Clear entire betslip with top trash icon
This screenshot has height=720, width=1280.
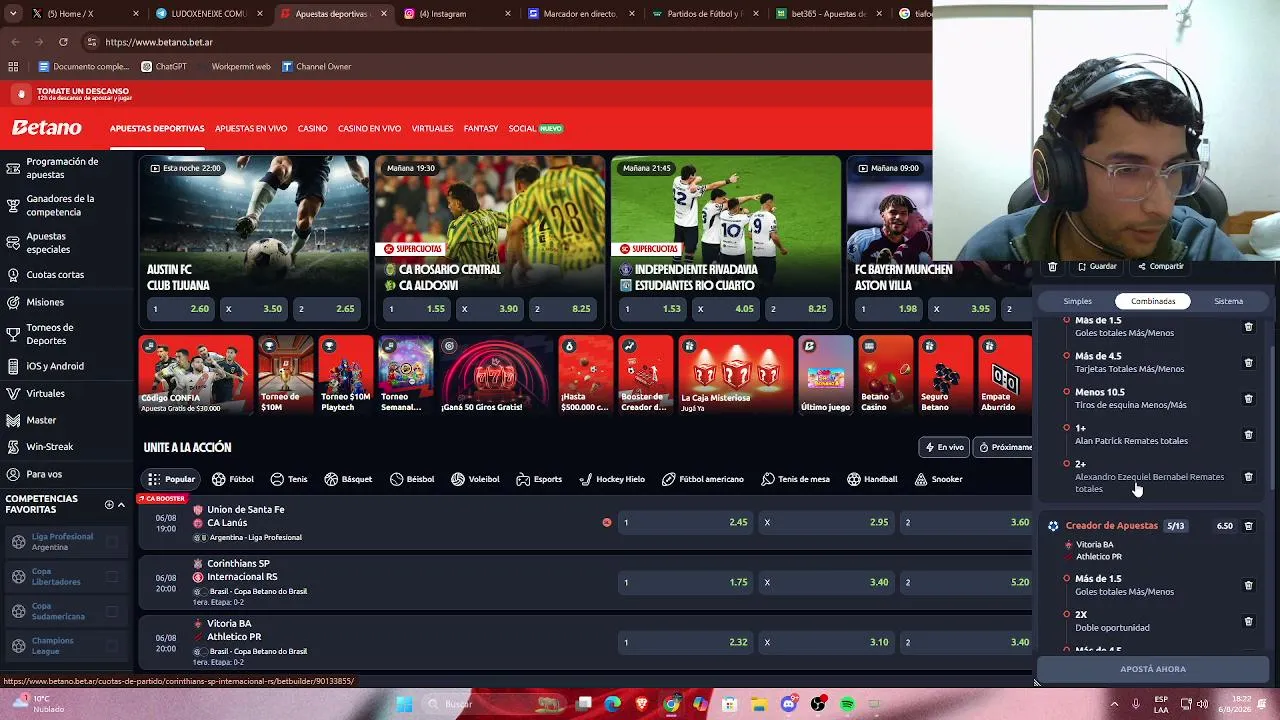click(x=1052, y=267)
